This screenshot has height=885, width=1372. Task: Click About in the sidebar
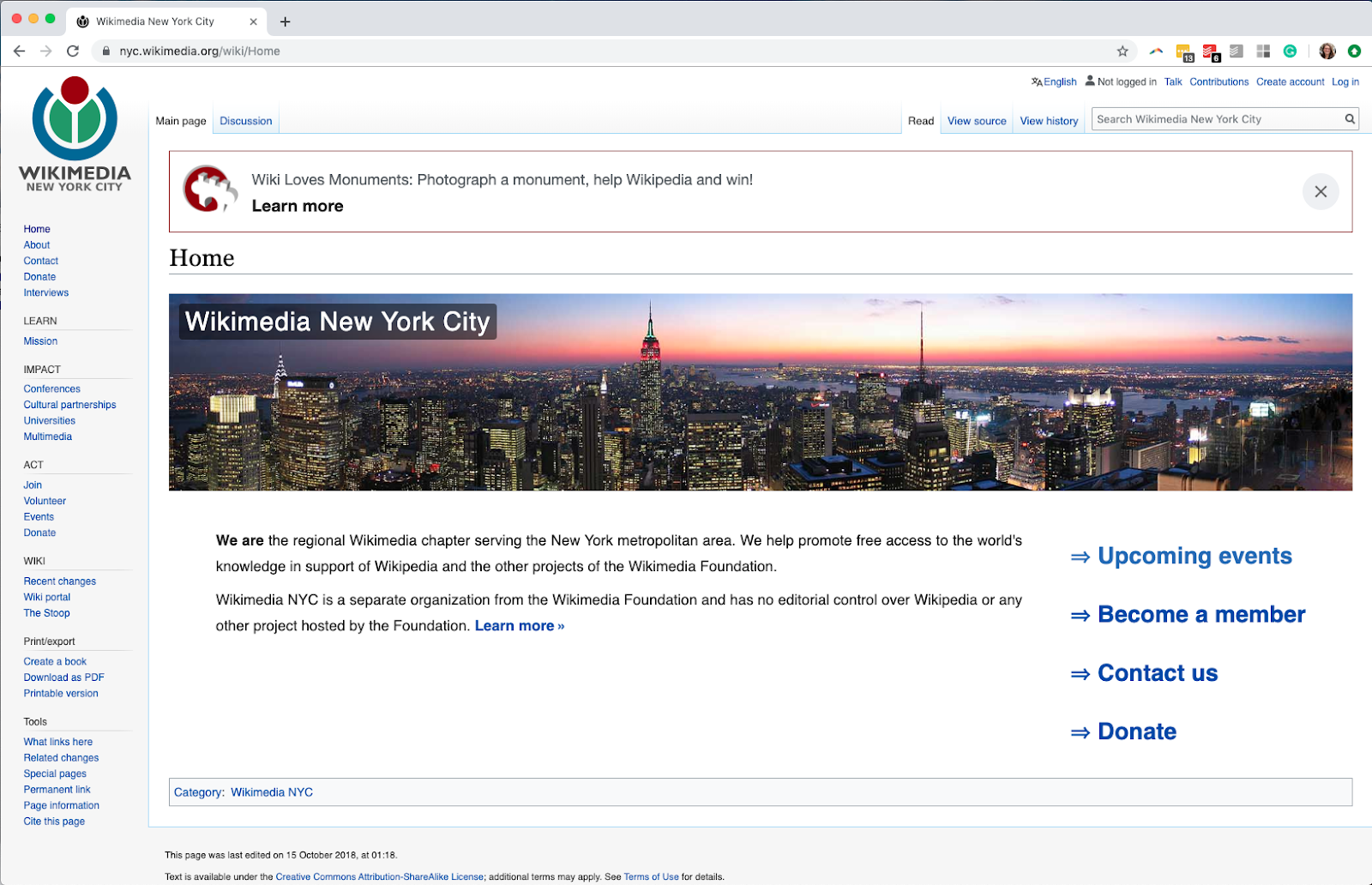pos(37,244)
